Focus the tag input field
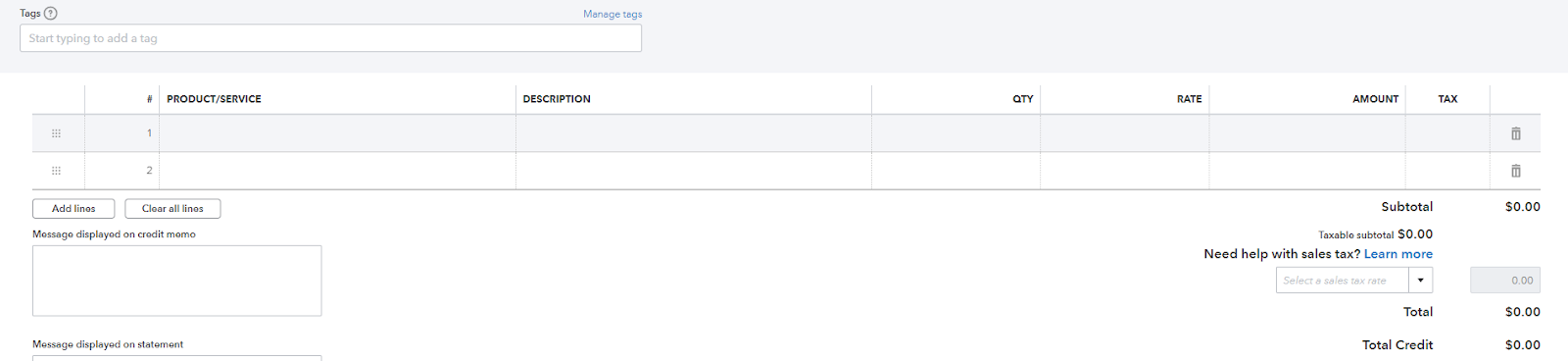 click(x=330, y=38)
